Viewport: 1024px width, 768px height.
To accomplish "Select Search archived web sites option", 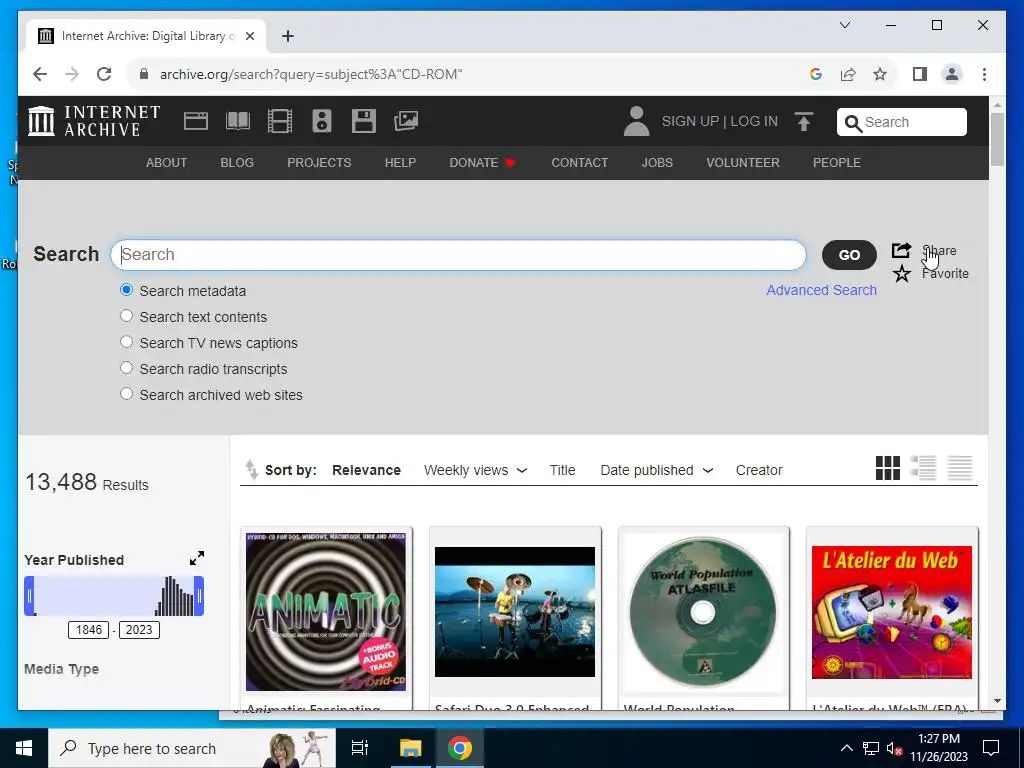I will (x=127, y=394).
